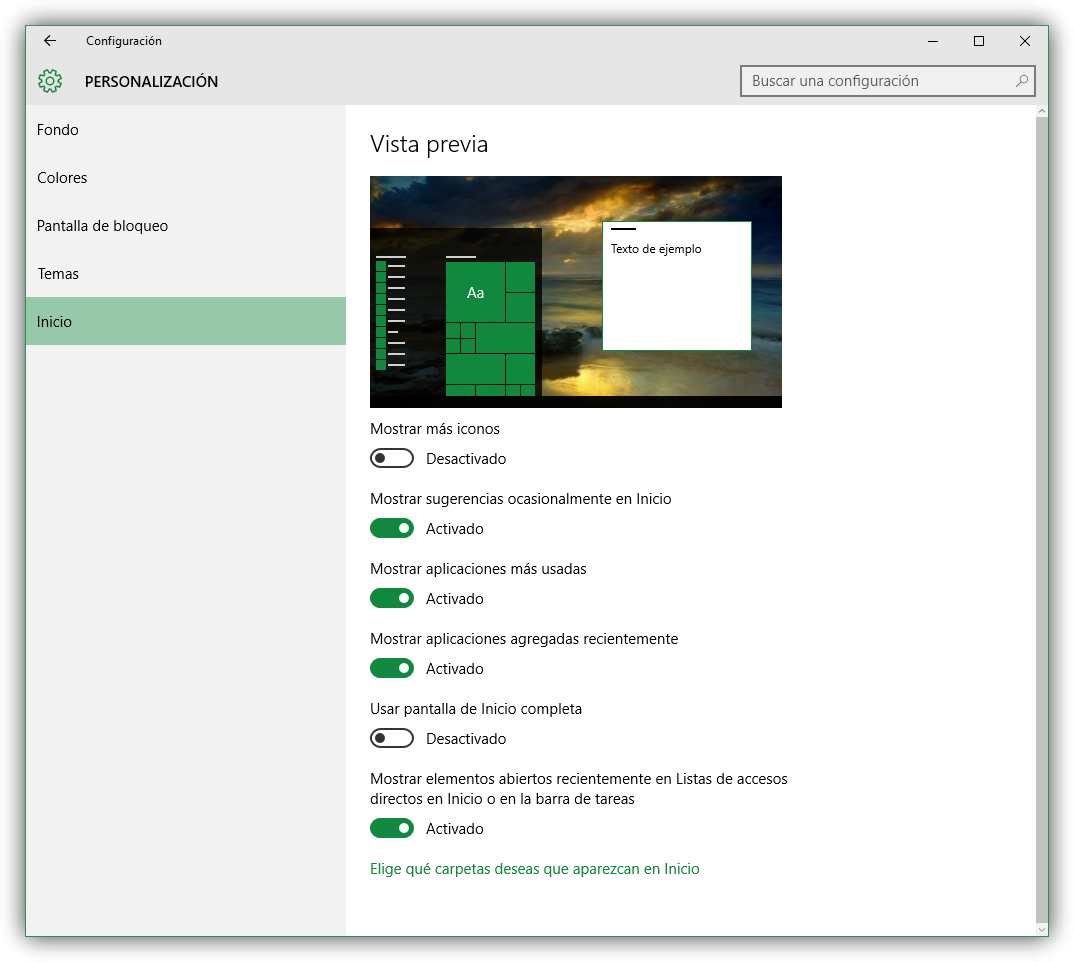Go back with the arrow icon
1074x962 pixels.
pos(50,41)
